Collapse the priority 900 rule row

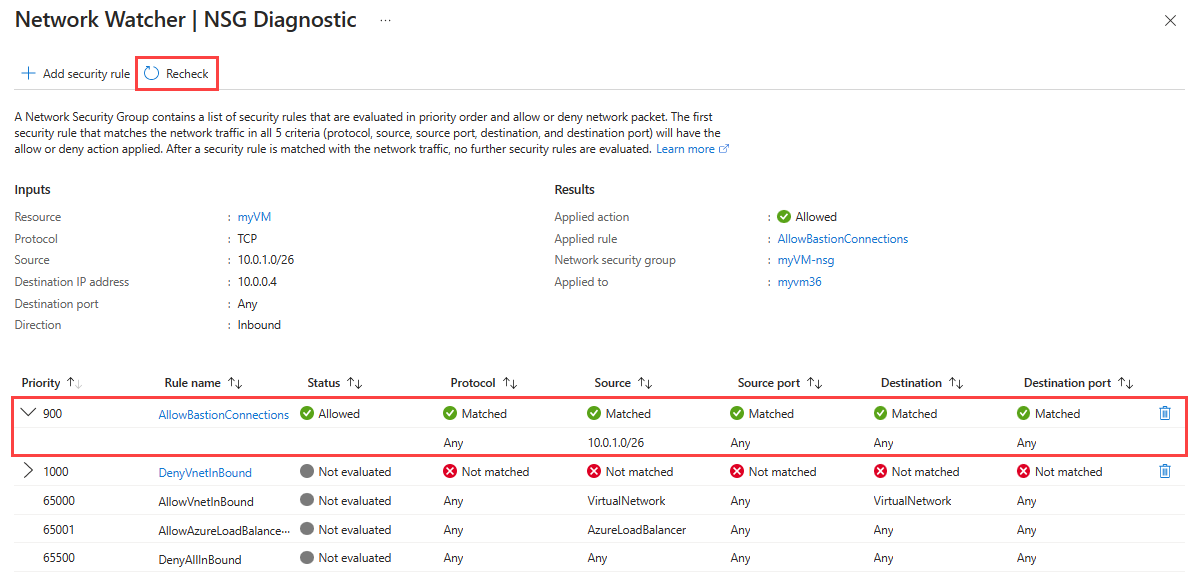point(28,413)
